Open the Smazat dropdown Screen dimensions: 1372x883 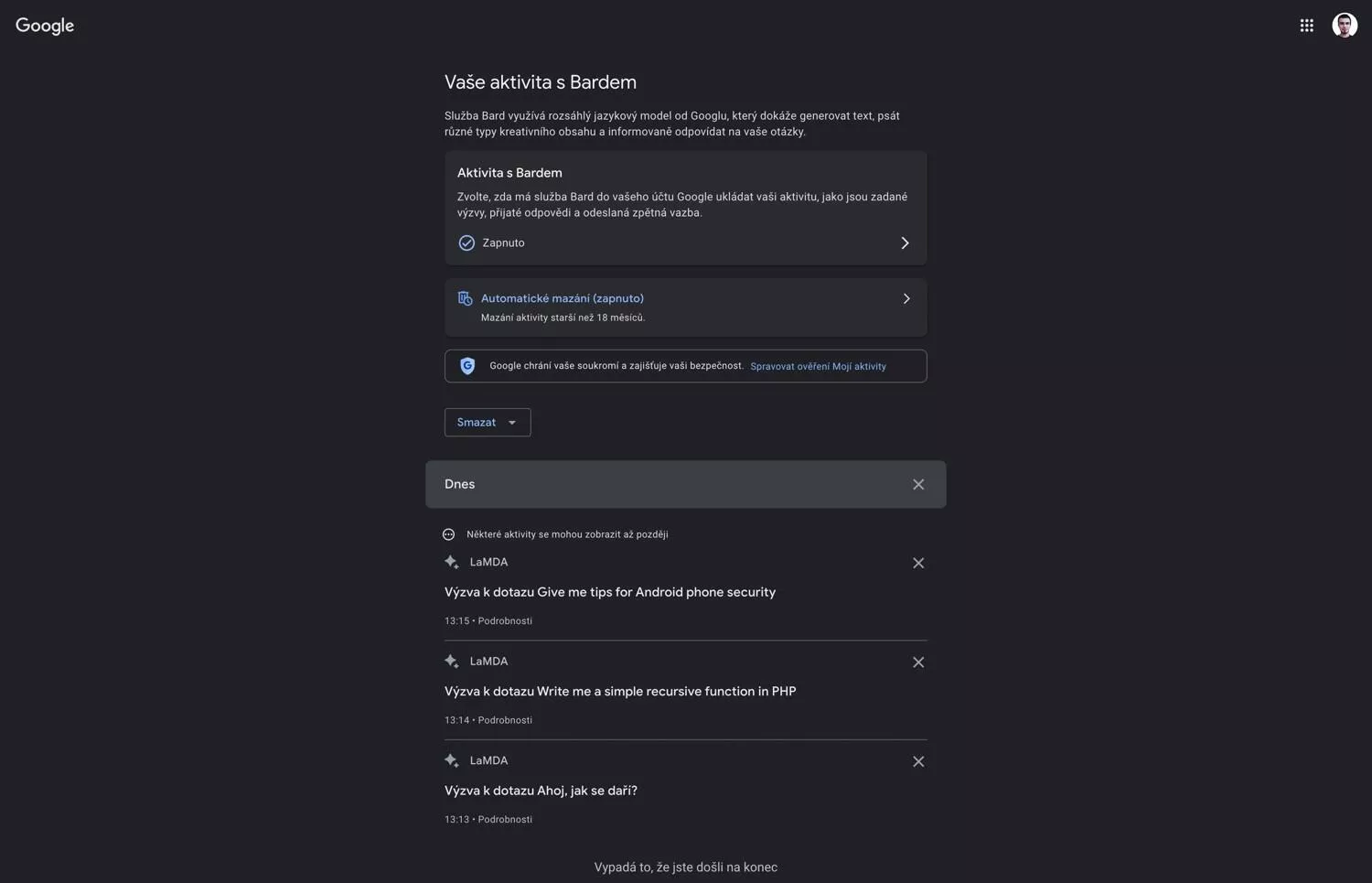488,422
